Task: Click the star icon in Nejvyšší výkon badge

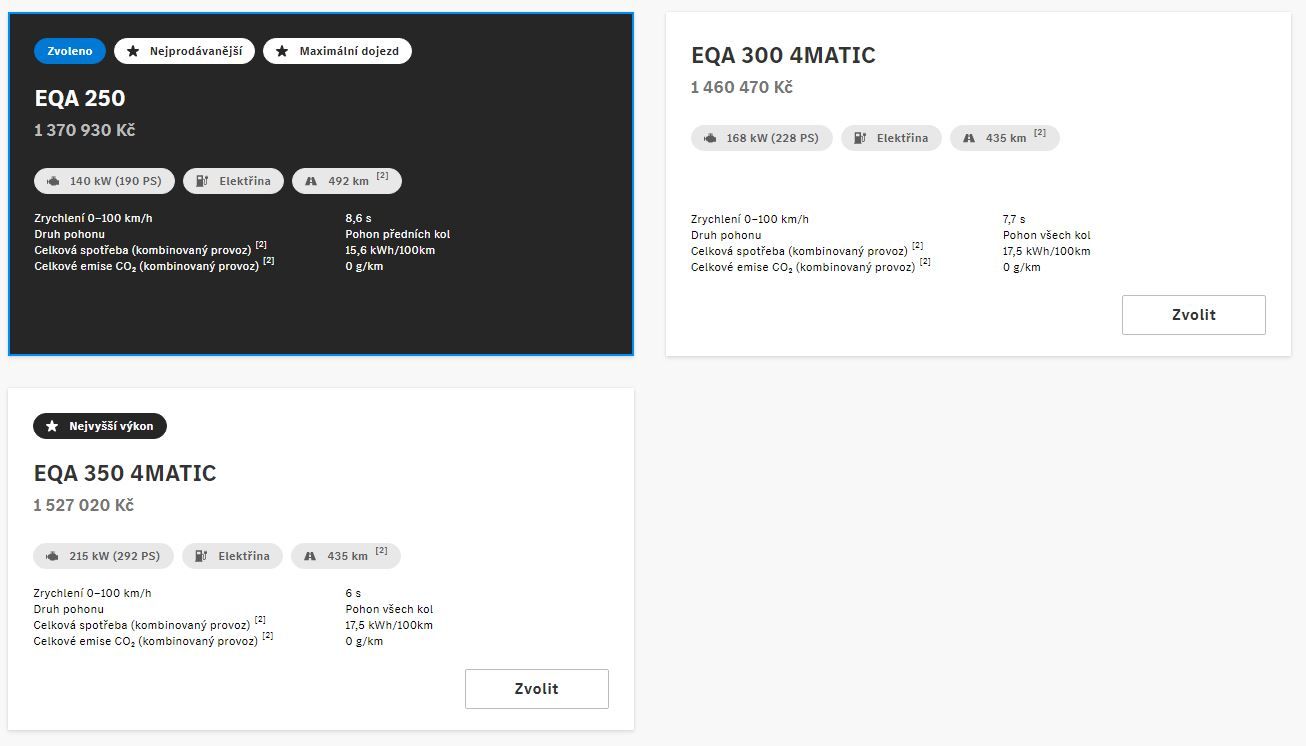Action: pyautogui.click(x=52, y=426)
